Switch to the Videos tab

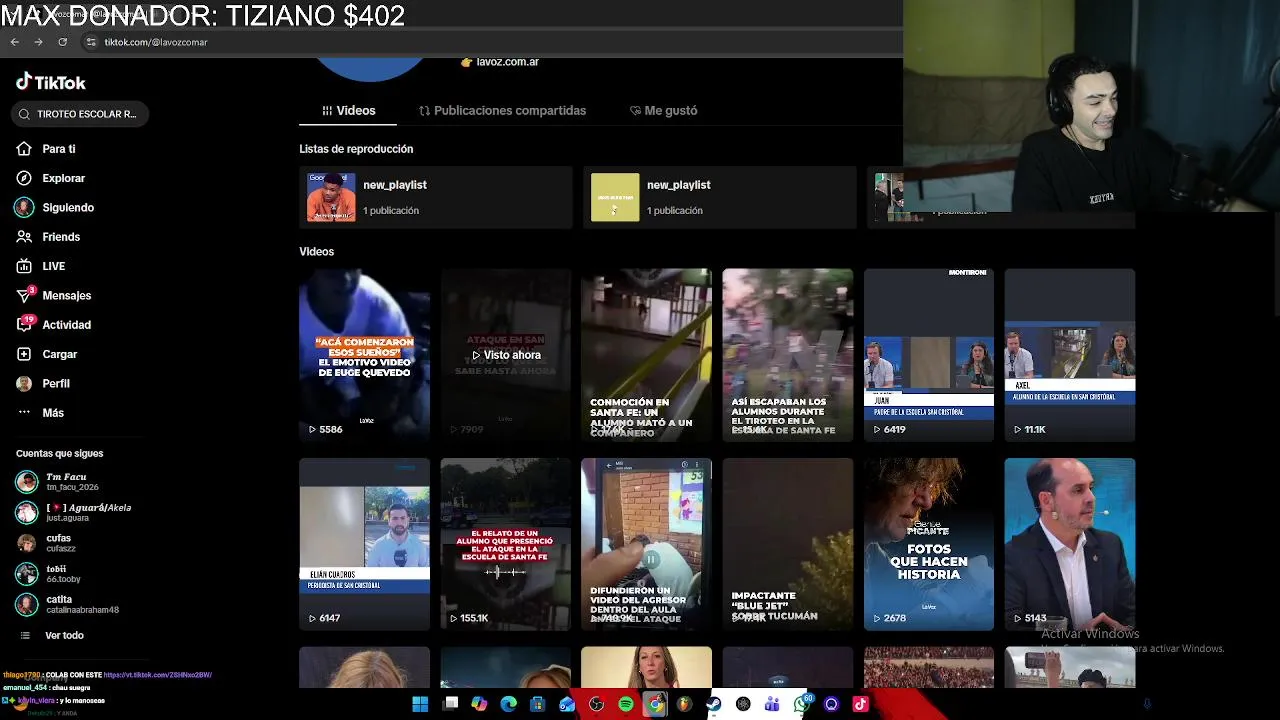click(x=348, y=110)
